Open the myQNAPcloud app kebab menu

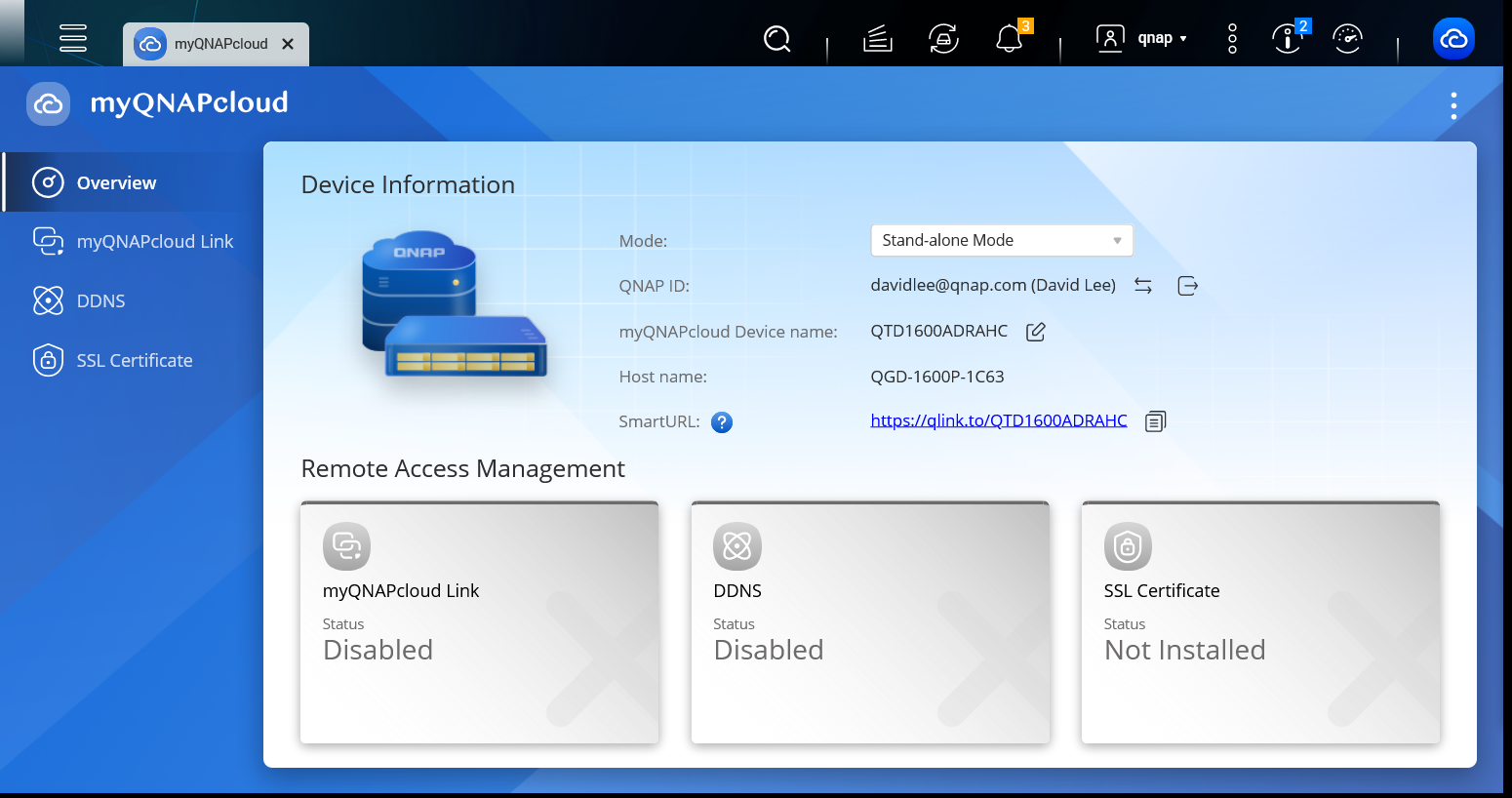tap(1453, 105)
